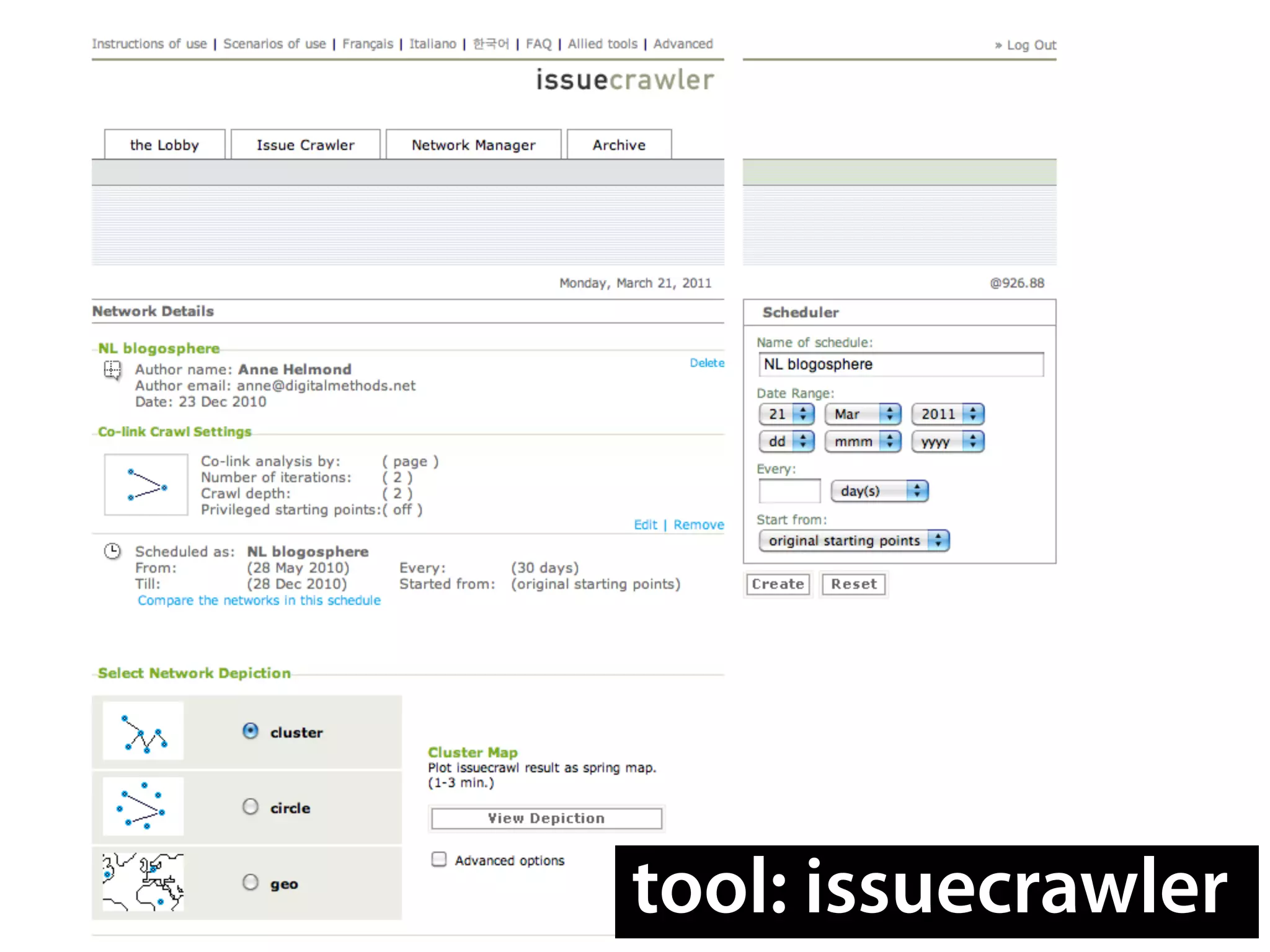Open the start year dropdown showing 2011
The width and height of the screenshot is (1270, 952).
[948, 414]
